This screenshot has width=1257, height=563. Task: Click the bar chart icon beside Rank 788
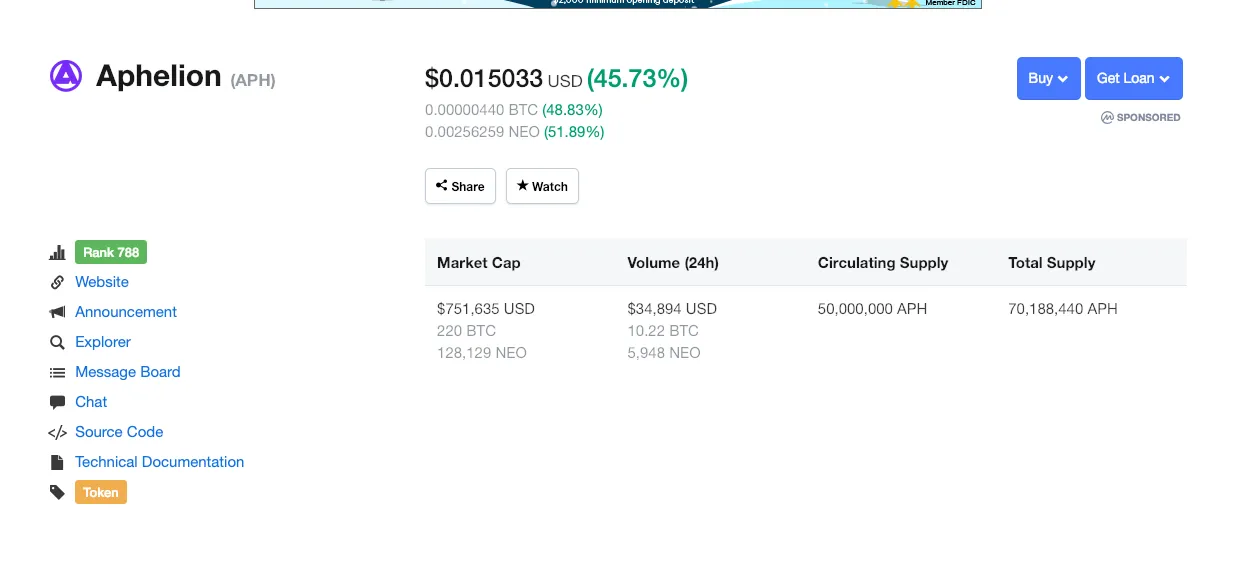click(x=57, y=253)
